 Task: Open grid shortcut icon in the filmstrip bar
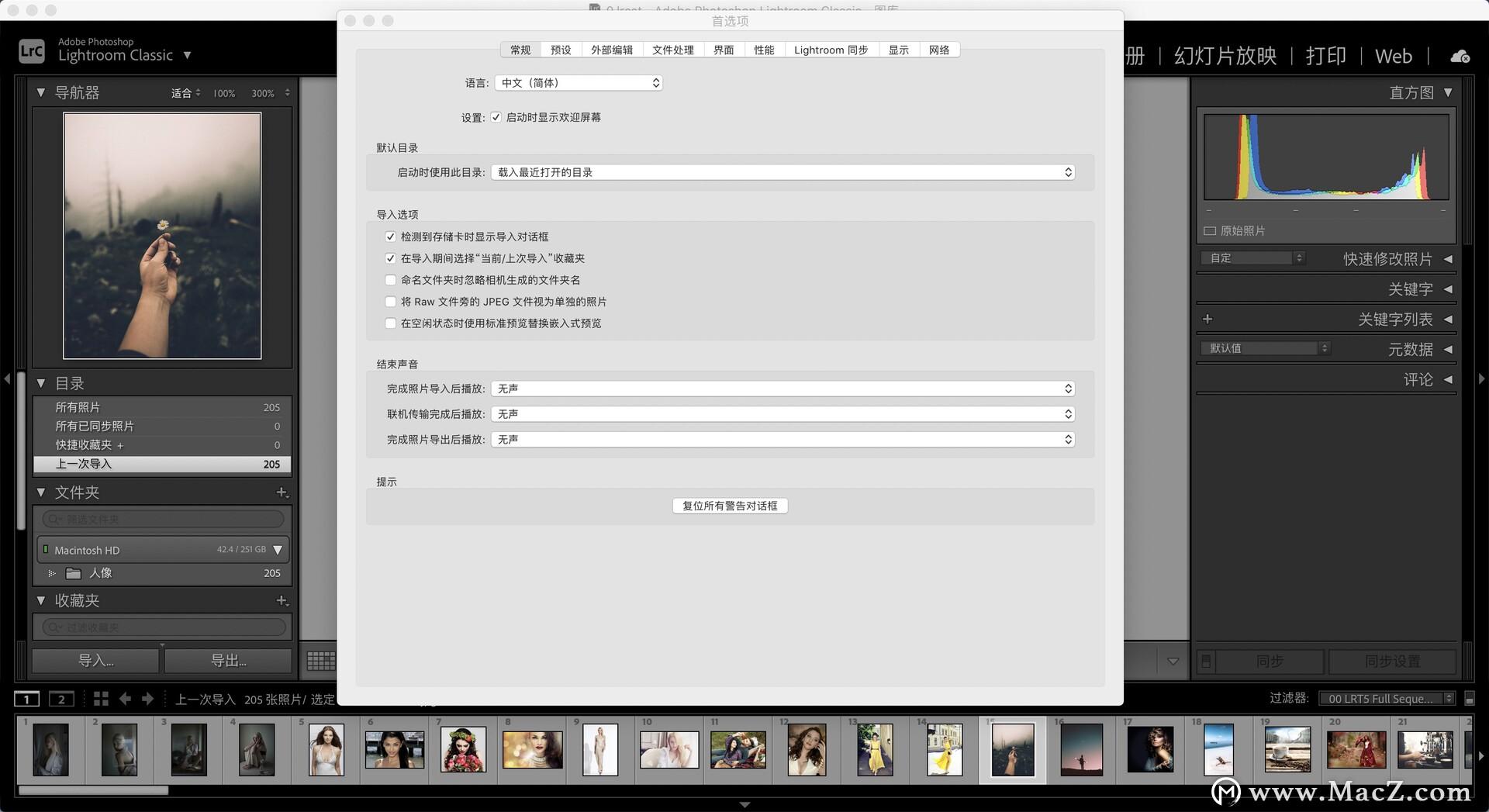coord(101,699)
